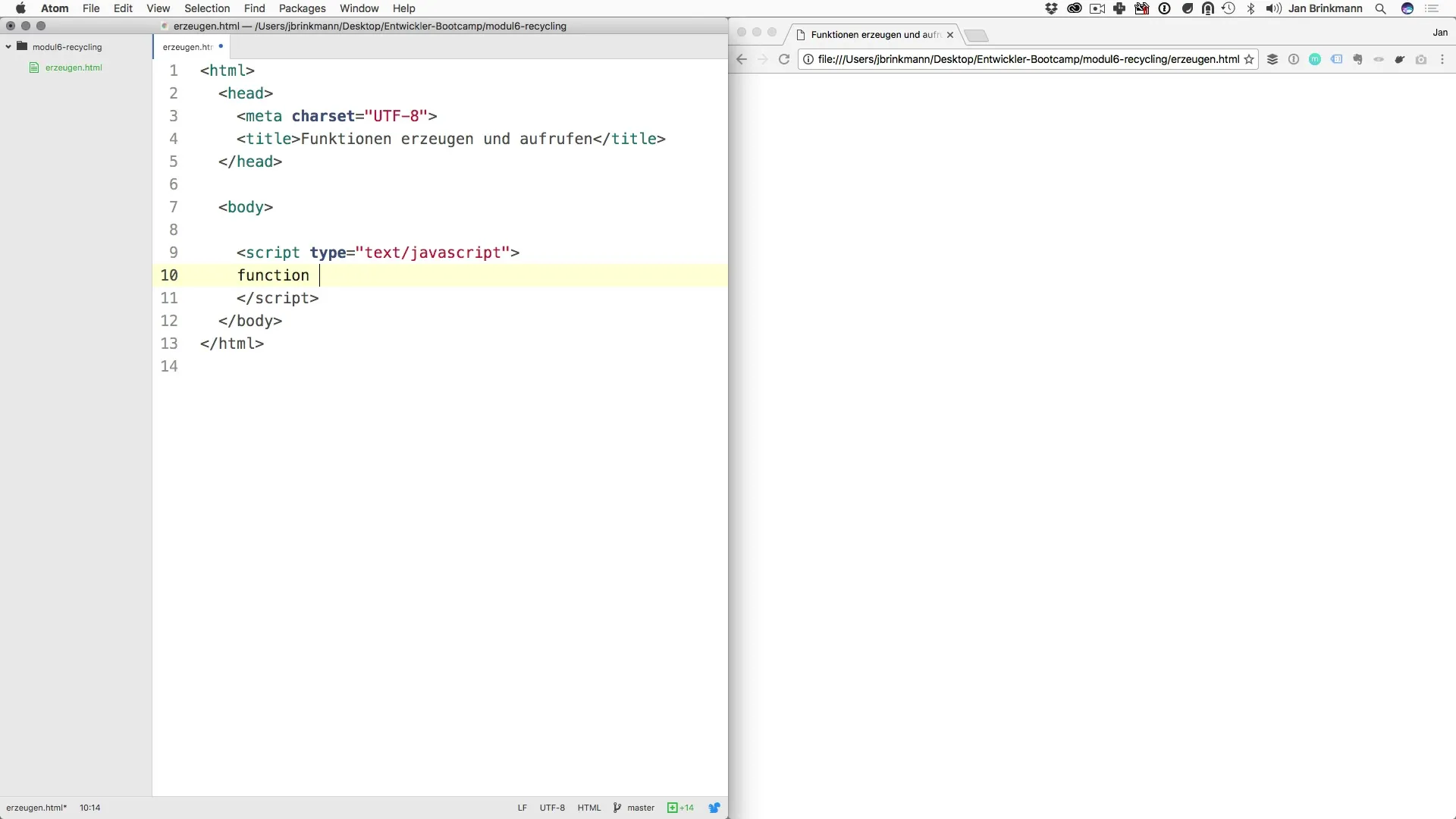Open the Chrome three-dot menu
This screenshot has width=1456, height=819.
pyautogui.click(x=1442, y=59)
